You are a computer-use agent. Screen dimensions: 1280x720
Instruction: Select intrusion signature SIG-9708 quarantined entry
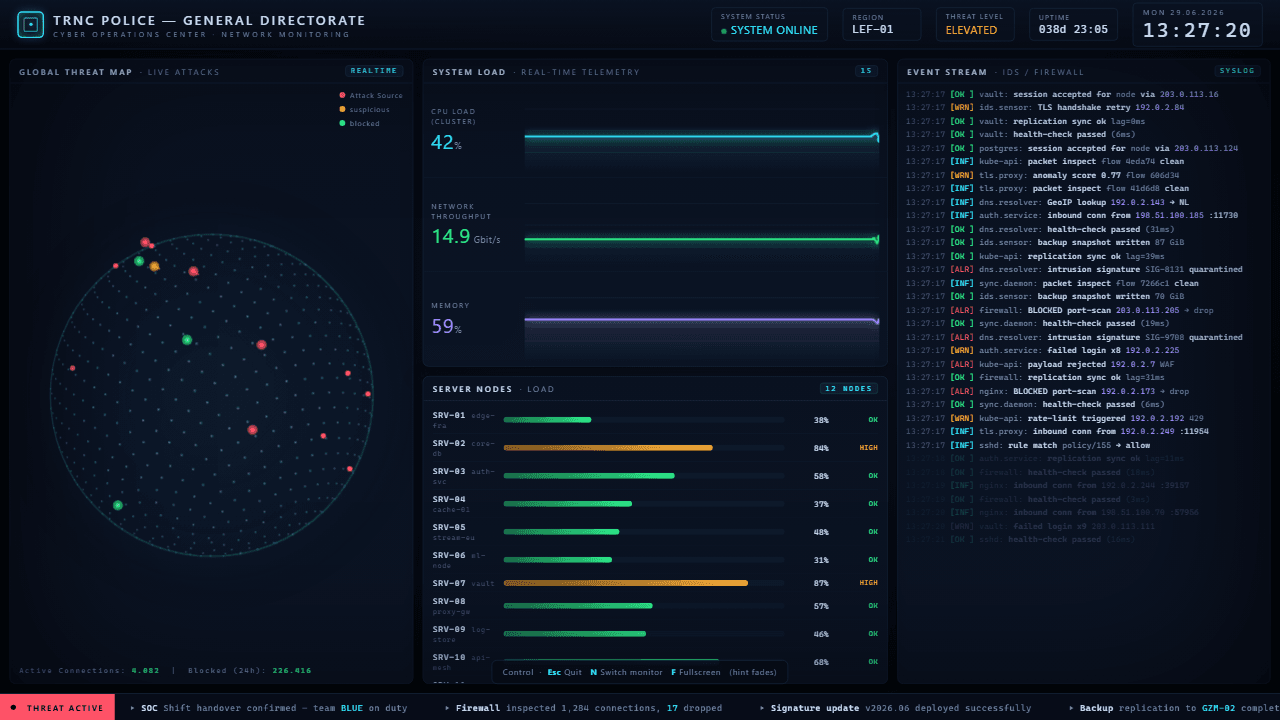point(1074,337)
